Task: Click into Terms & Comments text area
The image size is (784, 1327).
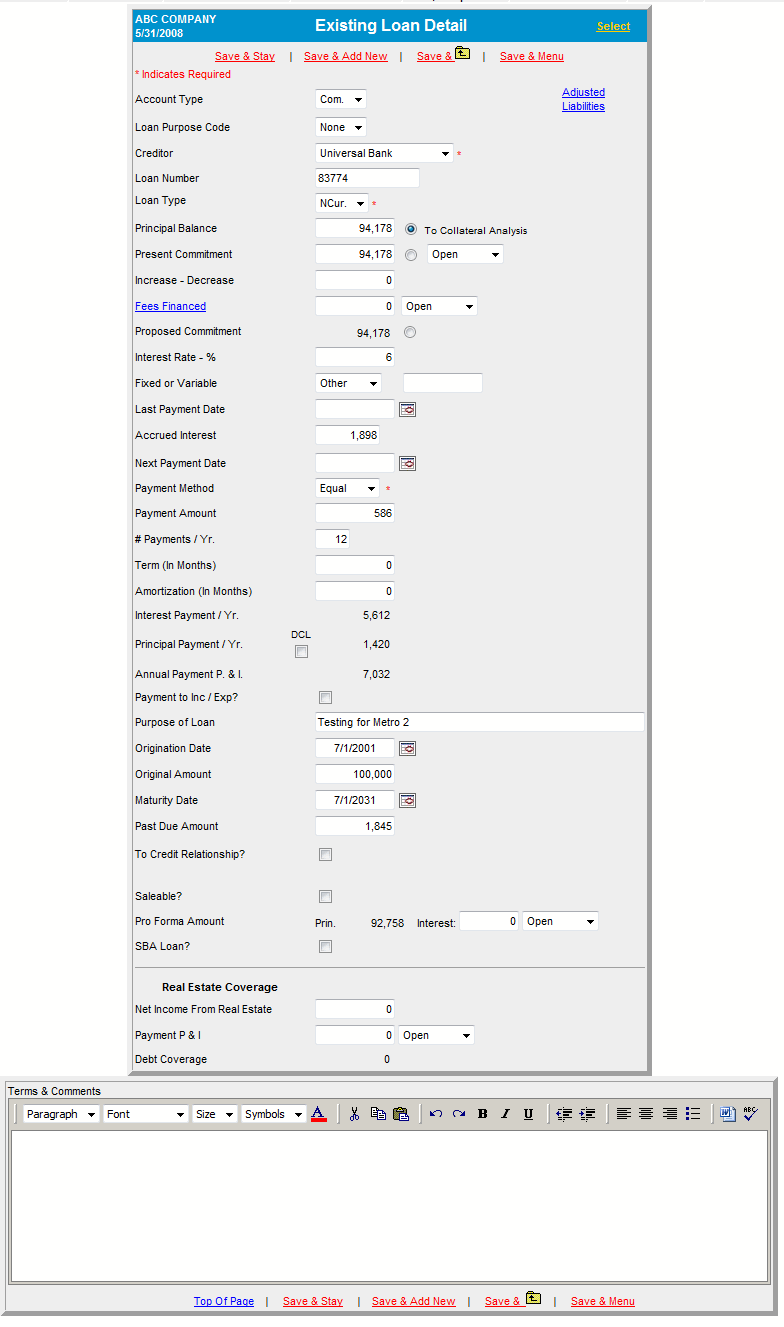Action: click(x=390, y=1206)
